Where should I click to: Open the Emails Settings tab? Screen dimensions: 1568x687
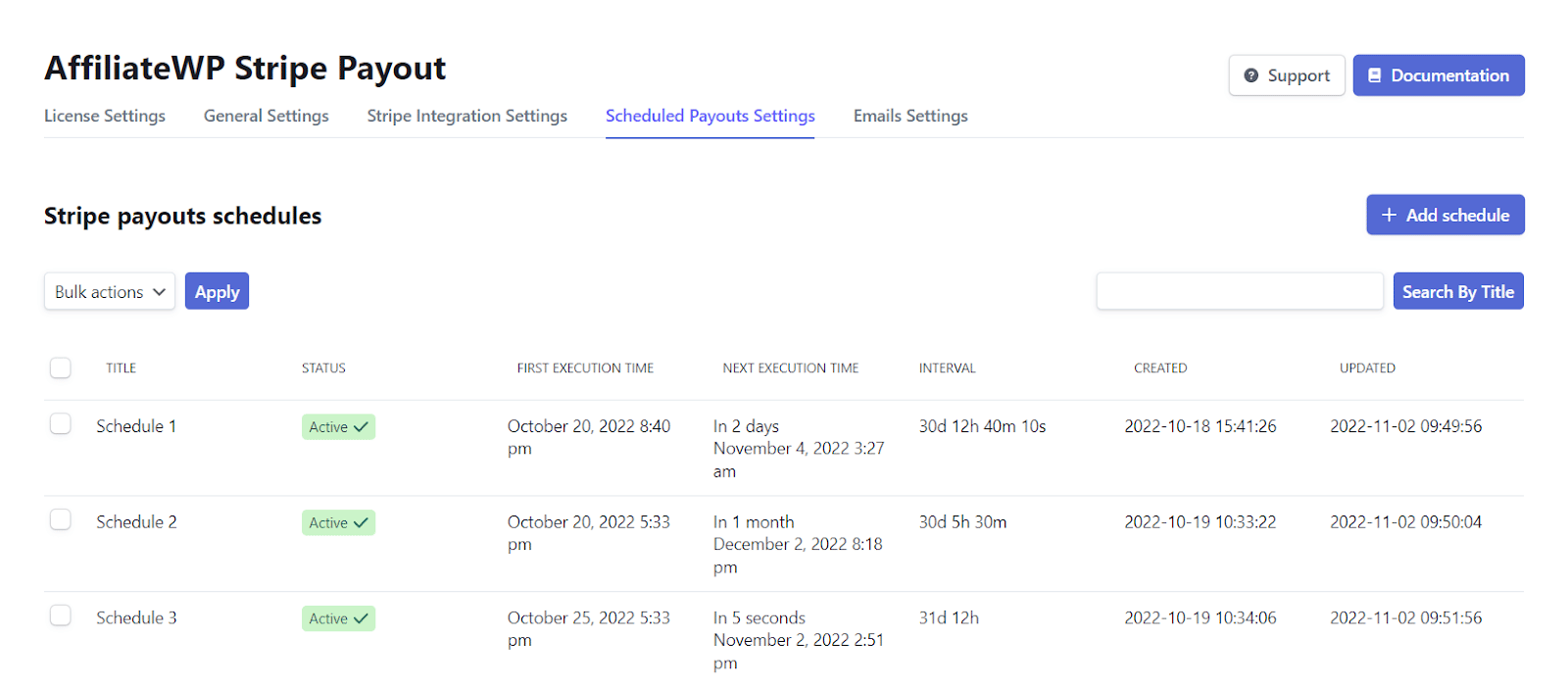[910, 116]
